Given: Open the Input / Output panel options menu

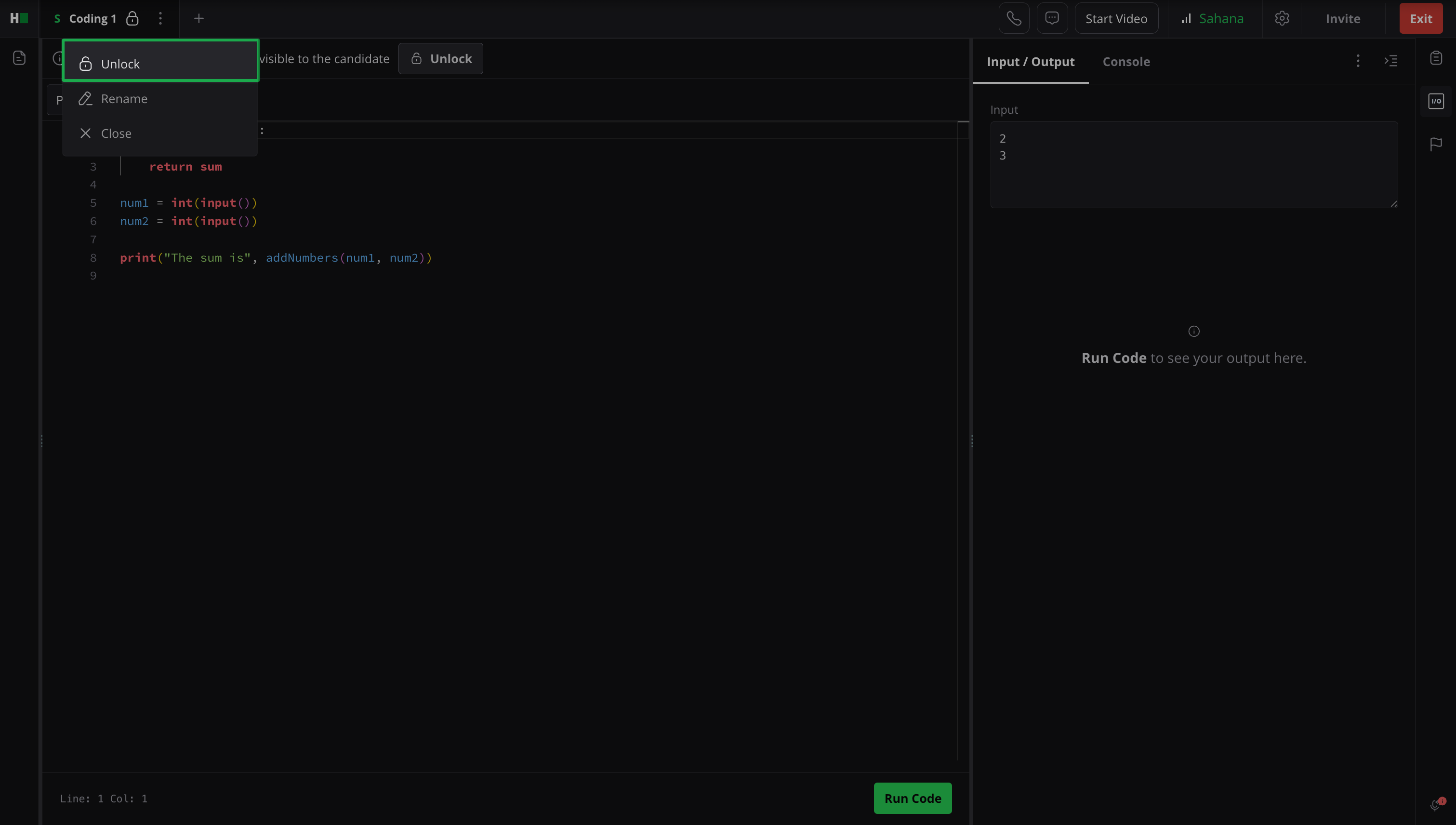Looking at the screenshot, I should tap(1357, 61).
